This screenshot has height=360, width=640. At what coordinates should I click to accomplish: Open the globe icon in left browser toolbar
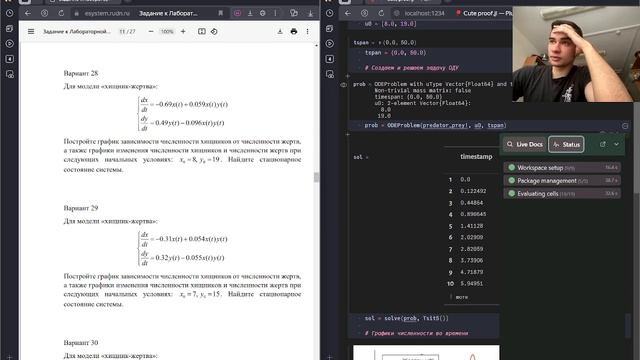click(x=262, y=13)
